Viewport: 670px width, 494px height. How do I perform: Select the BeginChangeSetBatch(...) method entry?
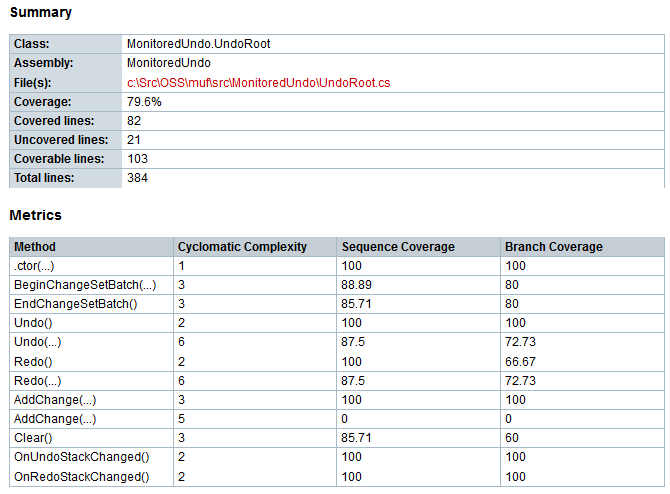(x=84, y=285)
